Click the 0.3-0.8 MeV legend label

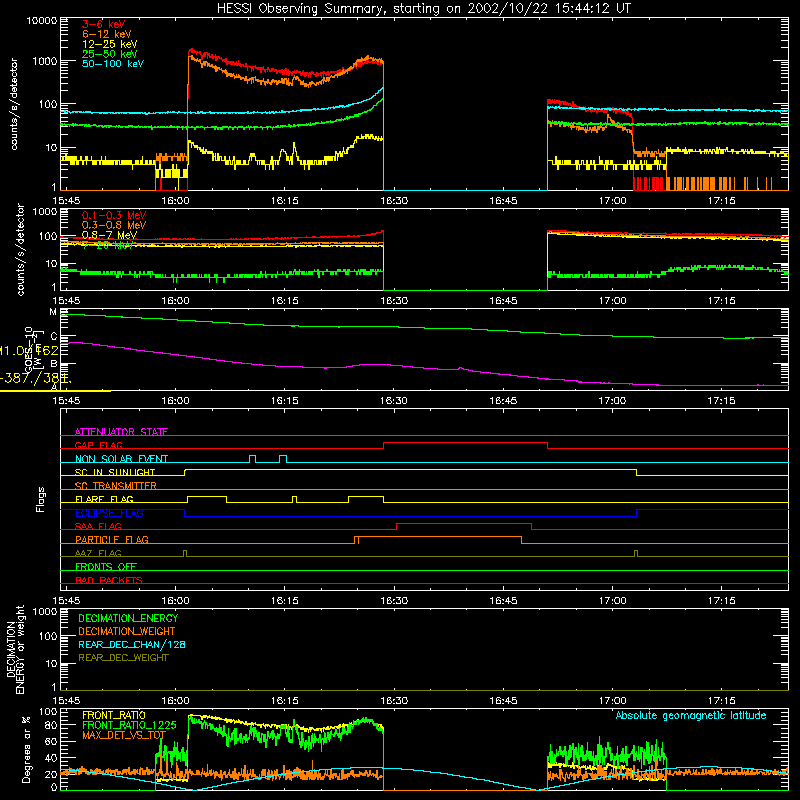pos(114,225)
